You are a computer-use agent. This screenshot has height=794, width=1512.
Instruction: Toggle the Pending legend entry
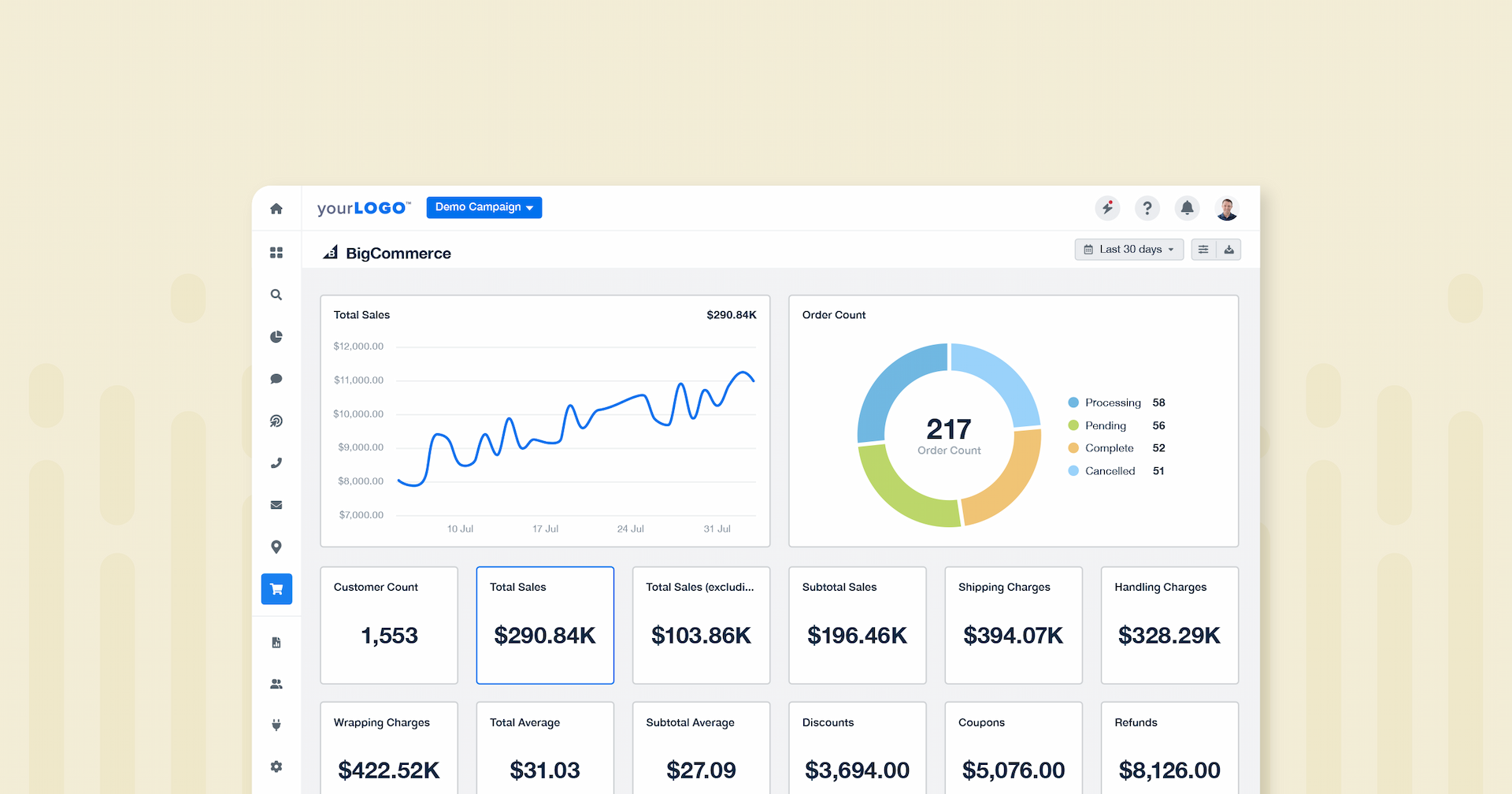[x=1106, y=425]
